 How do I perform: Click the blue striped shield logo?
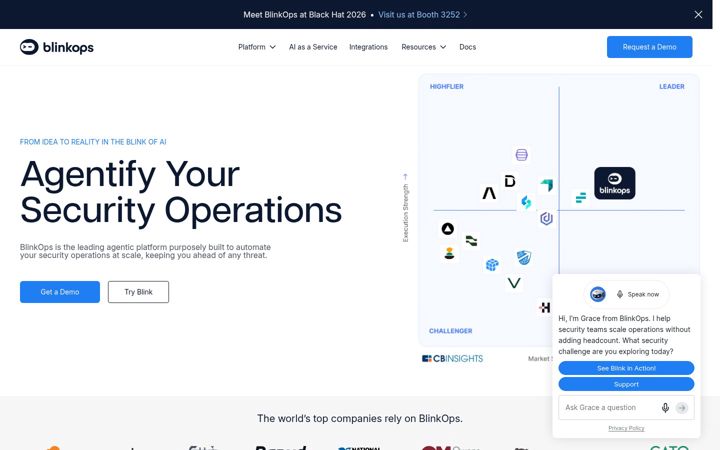pos(524,257)
